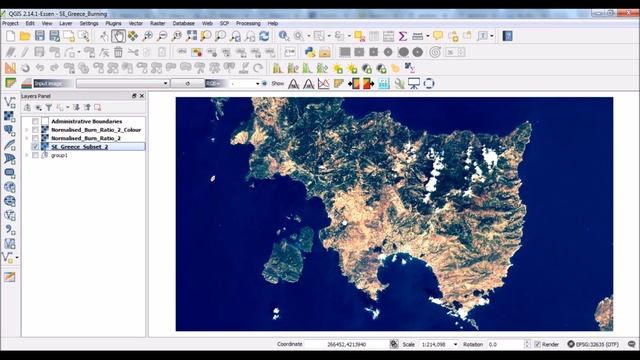Open the Layer menu

click(x=65, y=23)
